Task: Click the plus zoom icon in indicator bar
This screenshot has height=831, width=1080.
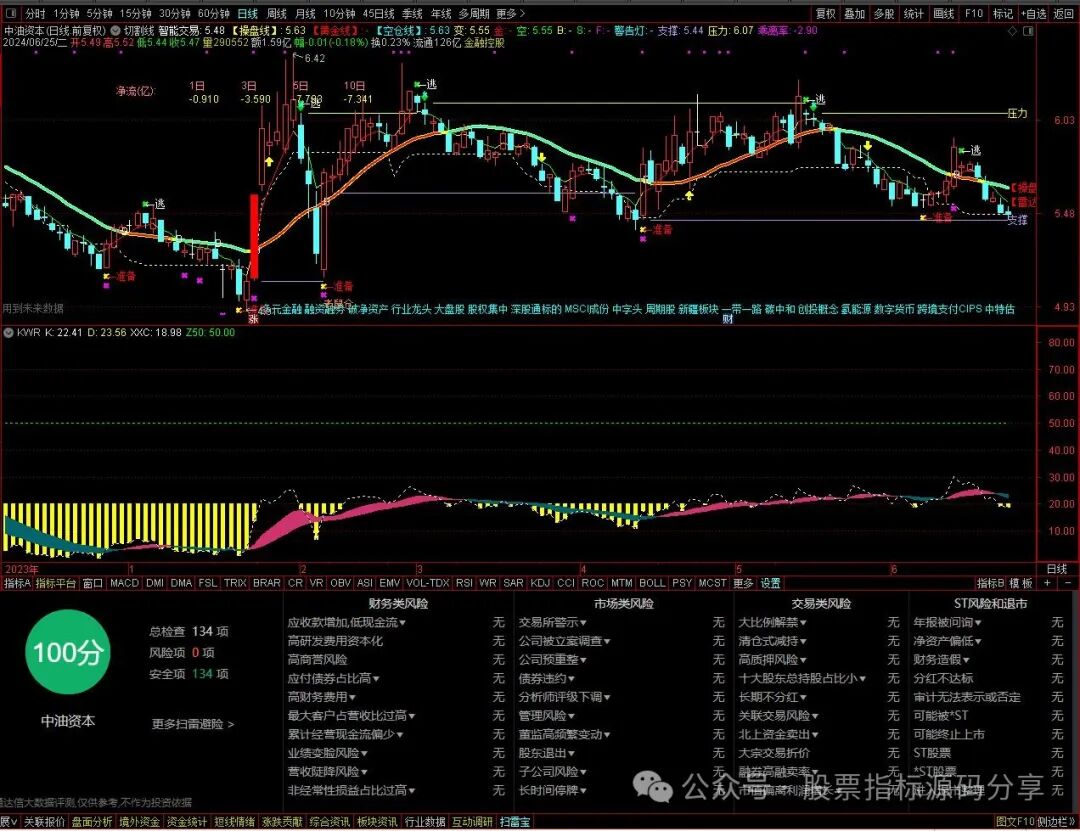Action: coord(1047,583)
